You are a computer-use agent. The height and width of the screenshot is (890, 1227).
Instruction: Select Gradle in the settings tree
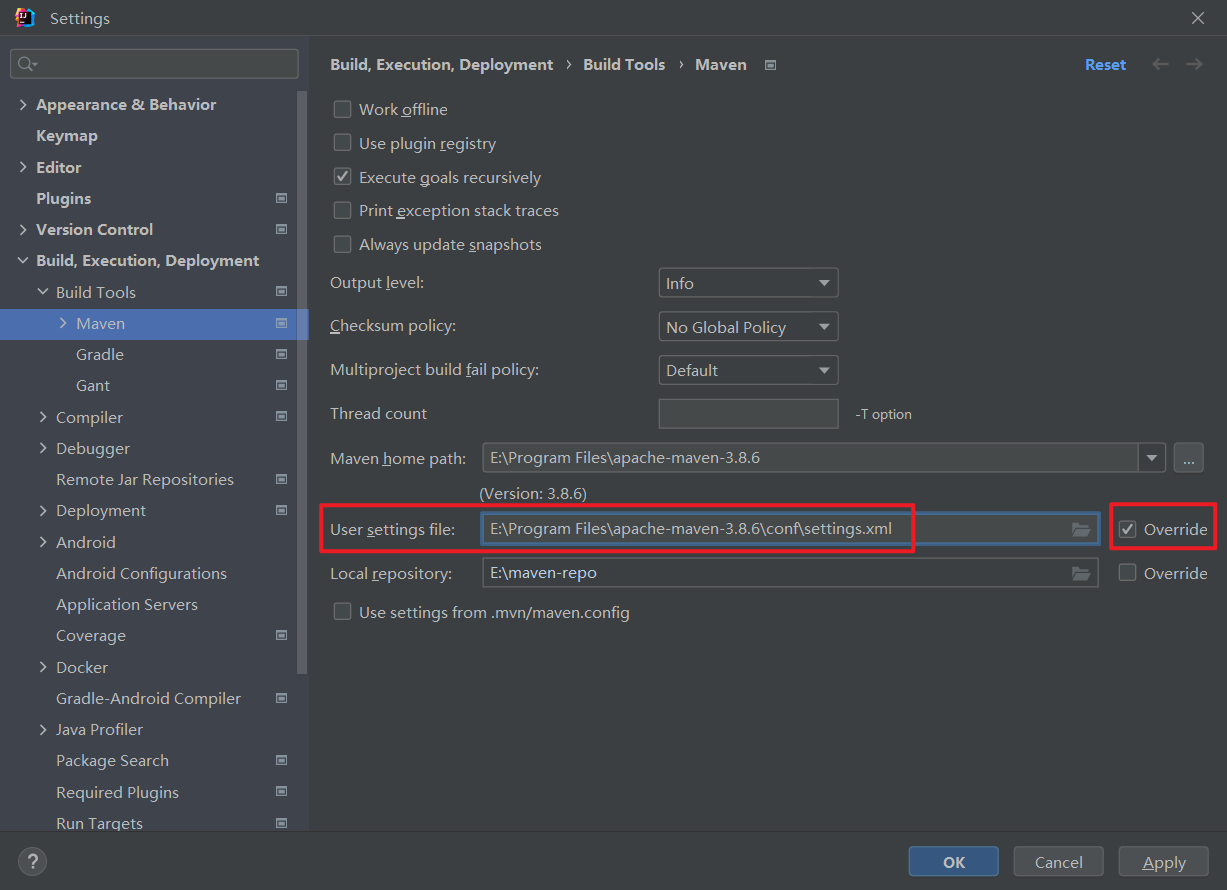[x=100, y=354]
